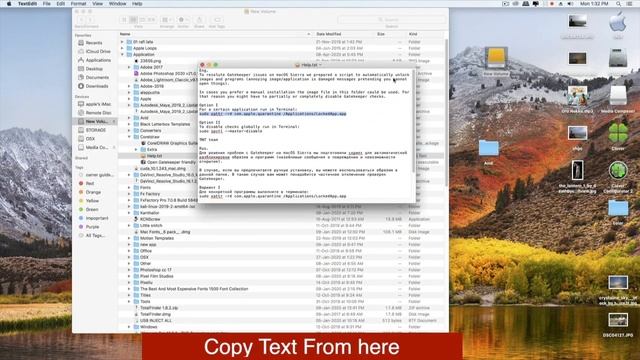Click Finder forward navigation button
This screenshot has width=640, height=360.
[90, 20]
